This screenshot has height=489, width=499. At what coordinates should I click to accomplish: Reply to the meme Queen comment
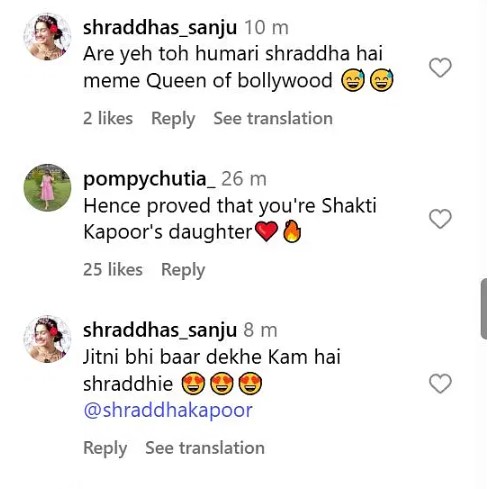pyautogui.click(x=173, y=119)
